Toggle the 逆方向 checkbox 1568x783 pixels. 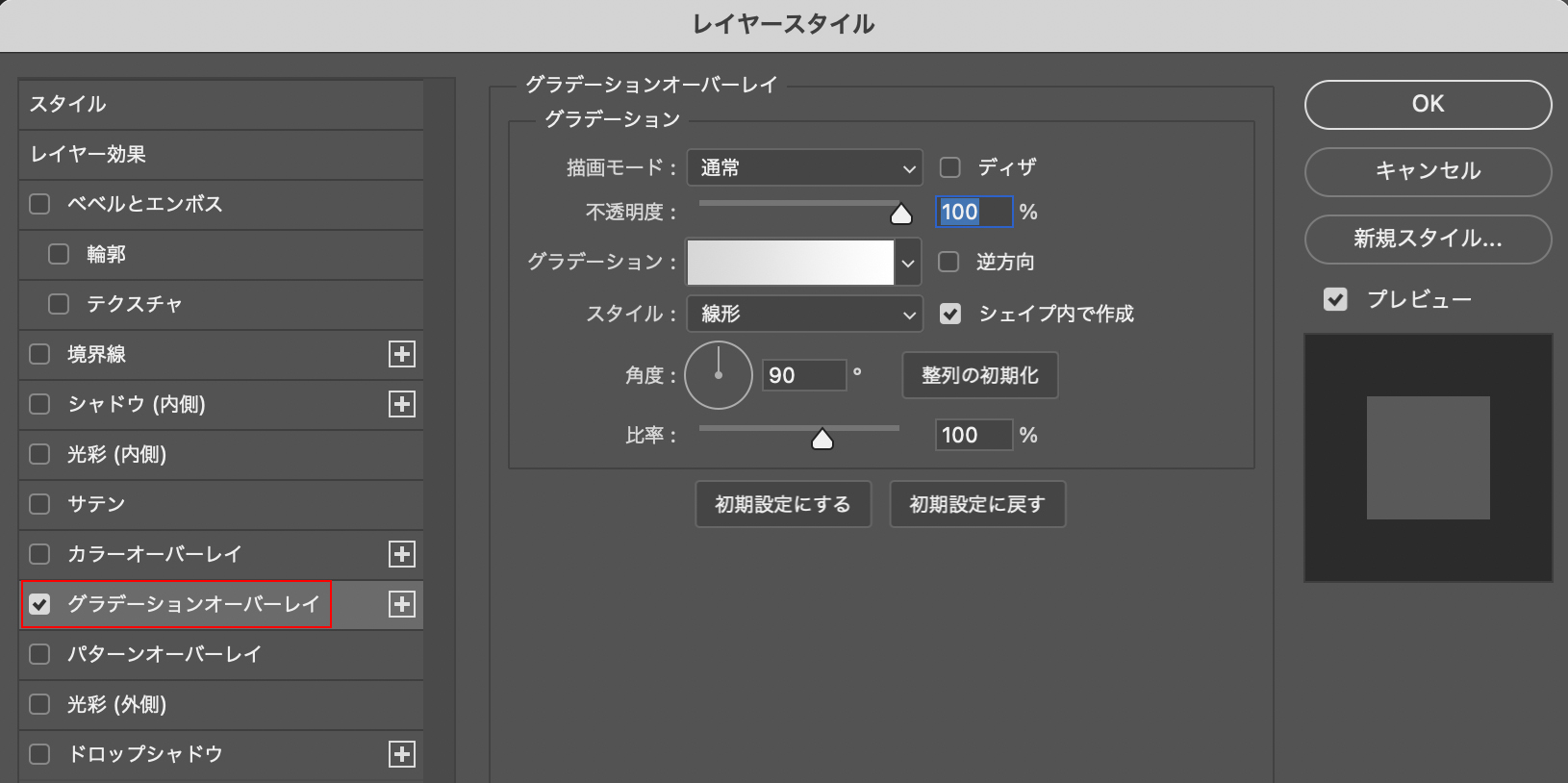[949, 262]
